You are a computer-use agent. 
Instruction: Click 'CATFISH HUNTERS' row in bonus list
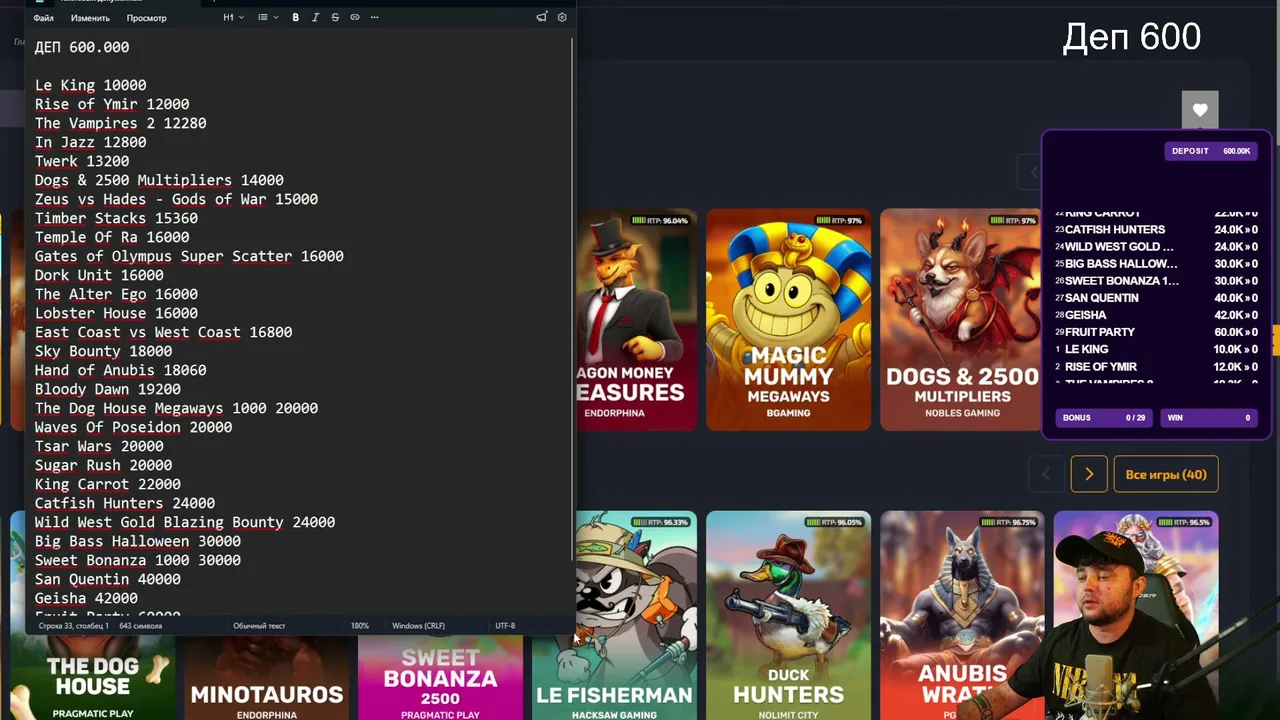tap(1156, 230)
